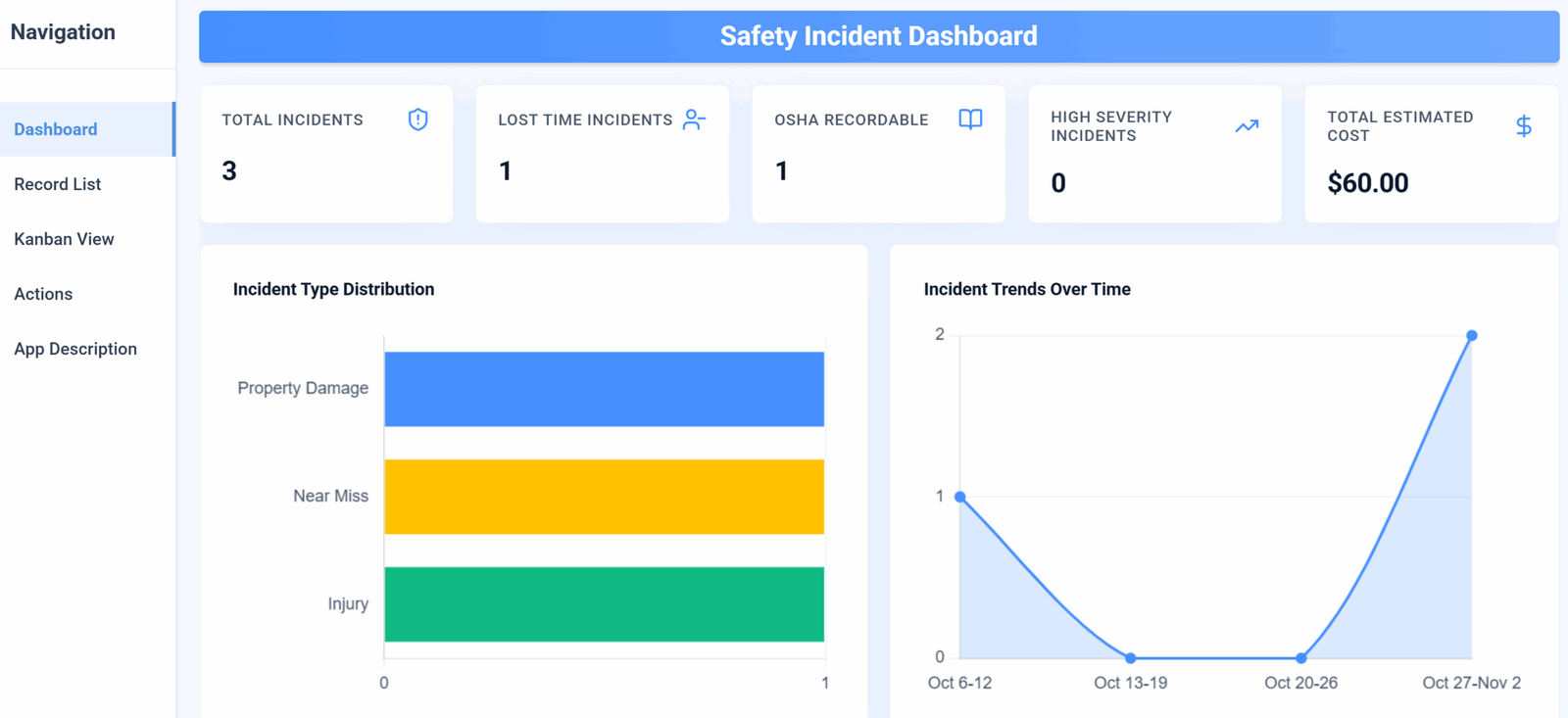1568x718 pixels.
Task: Select the green Injury bar
Action: 604,604
